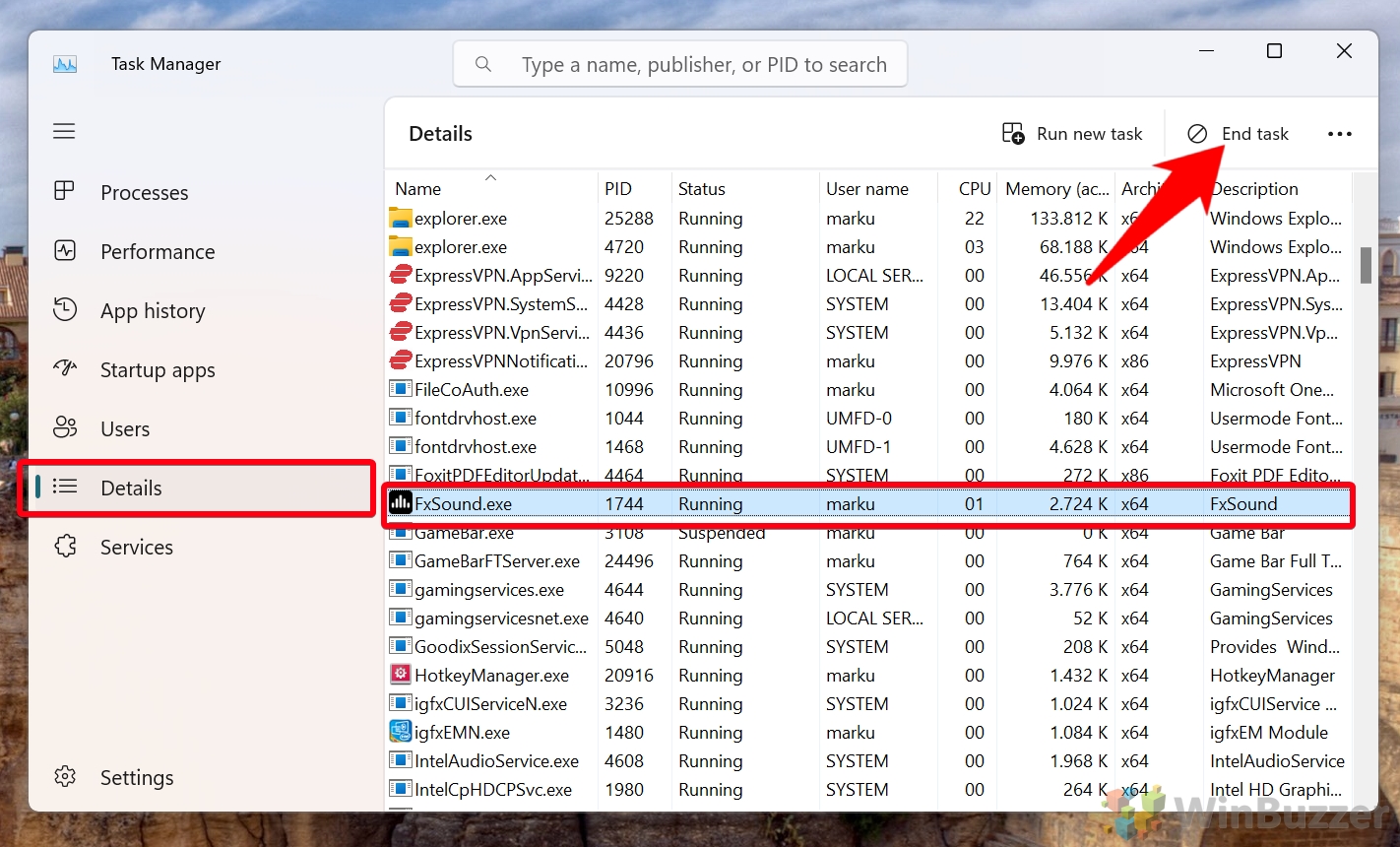This screenshot has height=847, width=1400.
Task: Click the vertical scrollbar thumb
Action: point(1366,265)
